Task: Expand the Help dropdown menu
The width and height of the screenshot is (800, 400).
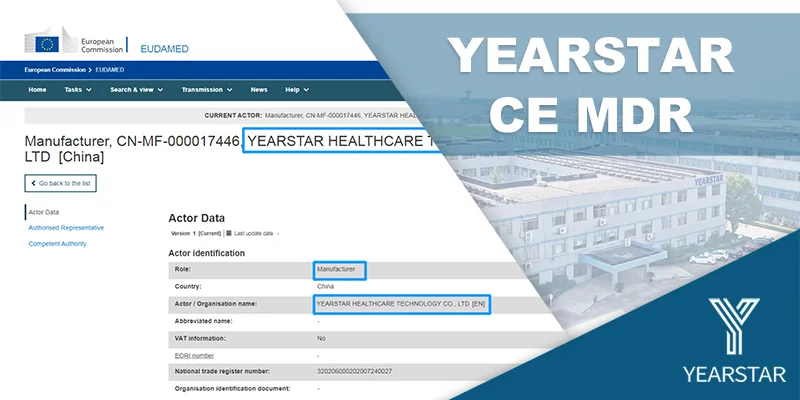Action: tap(297, 90)
